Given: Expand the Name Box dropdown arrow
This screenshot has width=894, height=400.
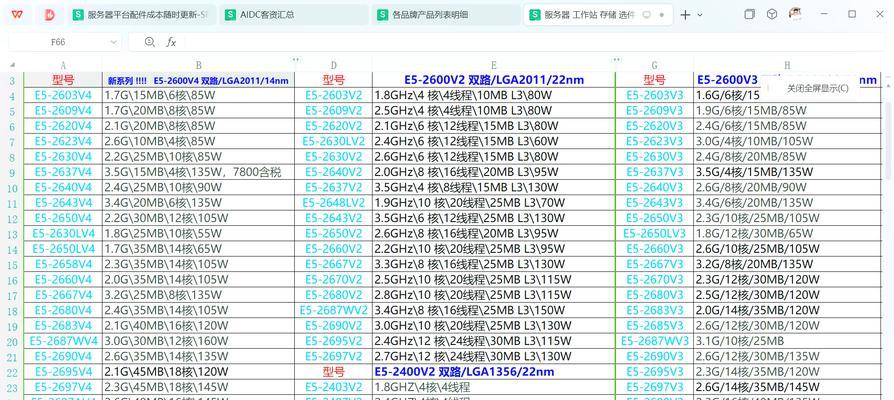Looking at the screenshot, I should pyautogui.click(x=113, y=42).
